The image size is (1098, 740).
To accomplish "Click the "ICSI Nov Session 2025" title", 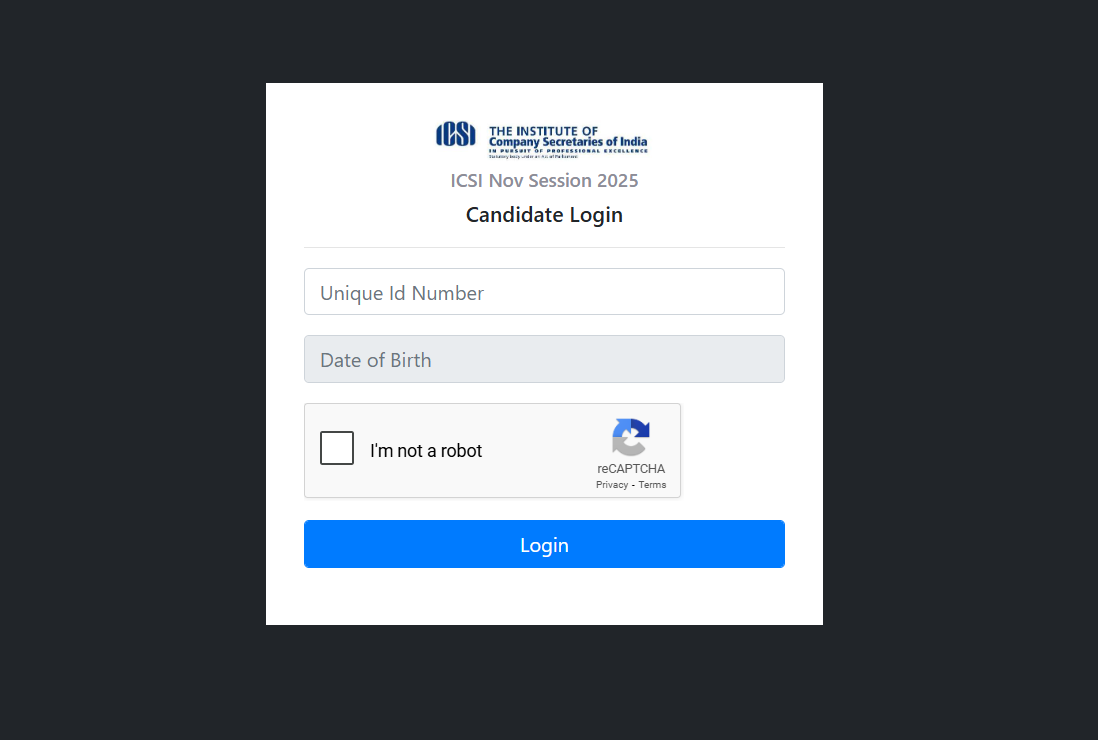I will [544, 181].
